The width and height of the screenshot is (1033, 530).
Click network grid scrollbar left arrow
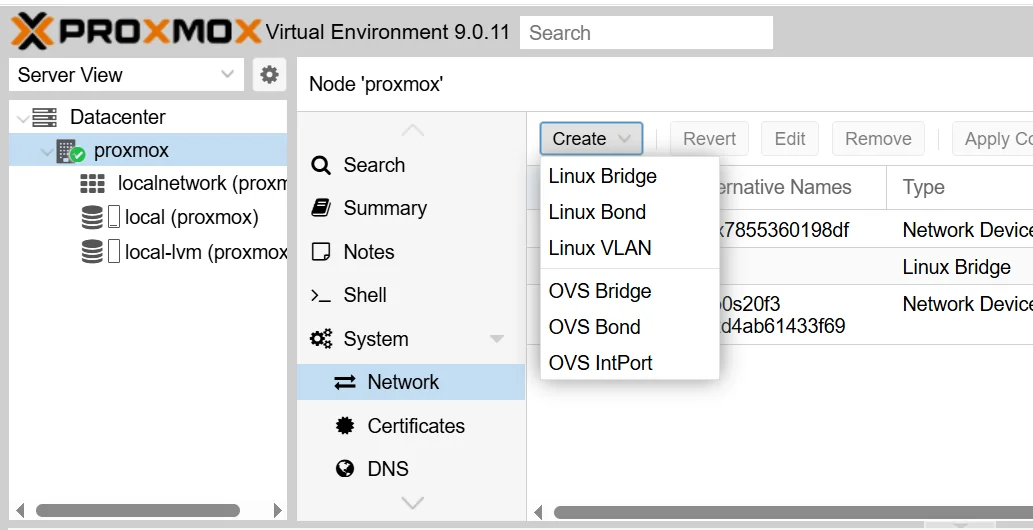click(x=538, y=512)
